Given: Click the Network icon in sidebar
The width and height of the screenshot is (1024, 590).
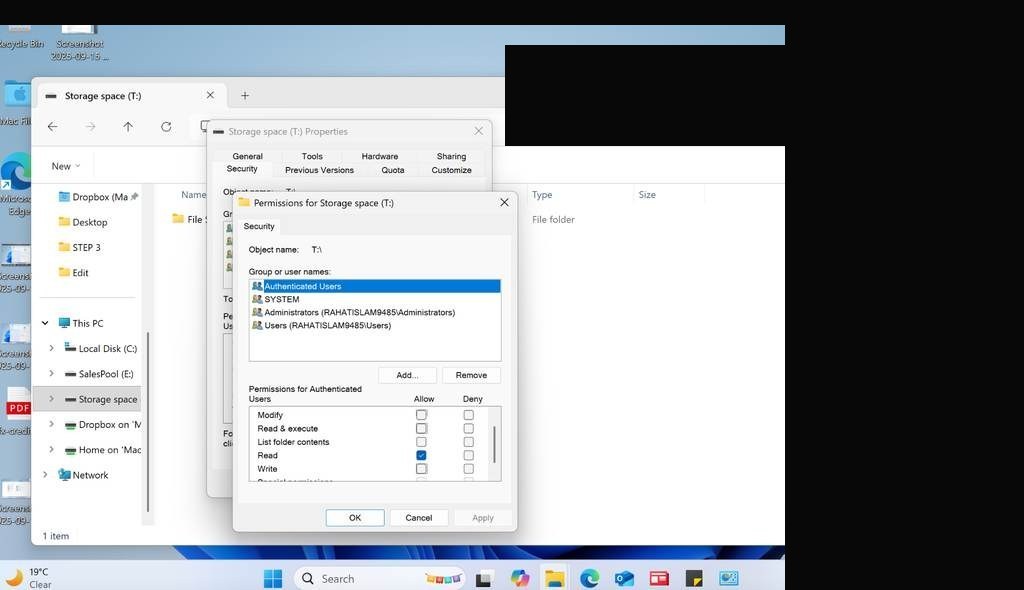Looking at the screenshot, I should tap(64, 475).
